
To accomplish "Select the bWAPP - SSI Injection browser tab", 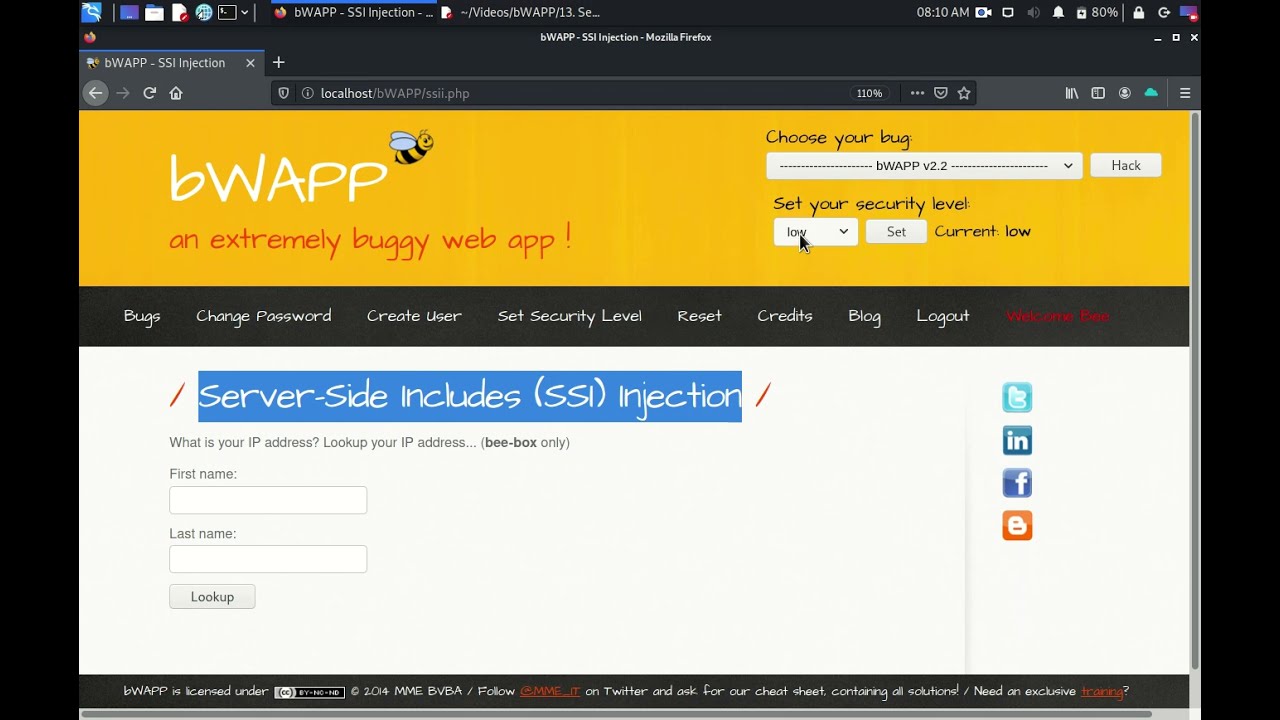I will 172,62.
